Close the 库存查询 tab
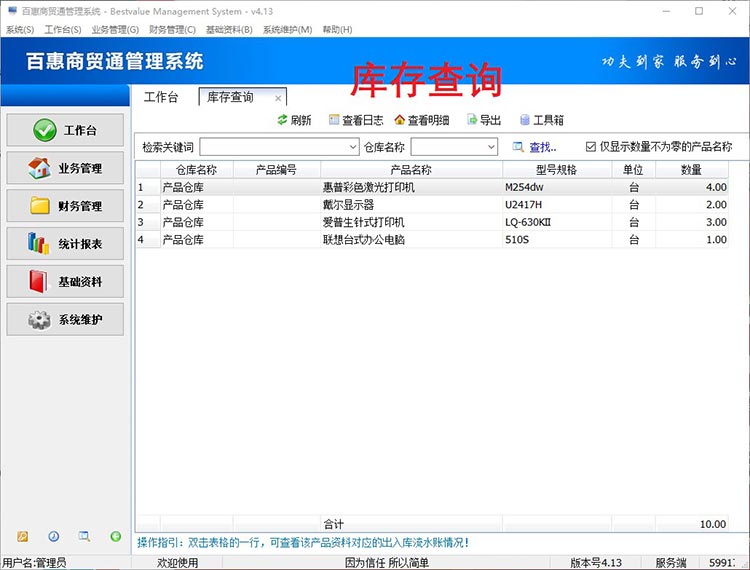 coord(278,98)
